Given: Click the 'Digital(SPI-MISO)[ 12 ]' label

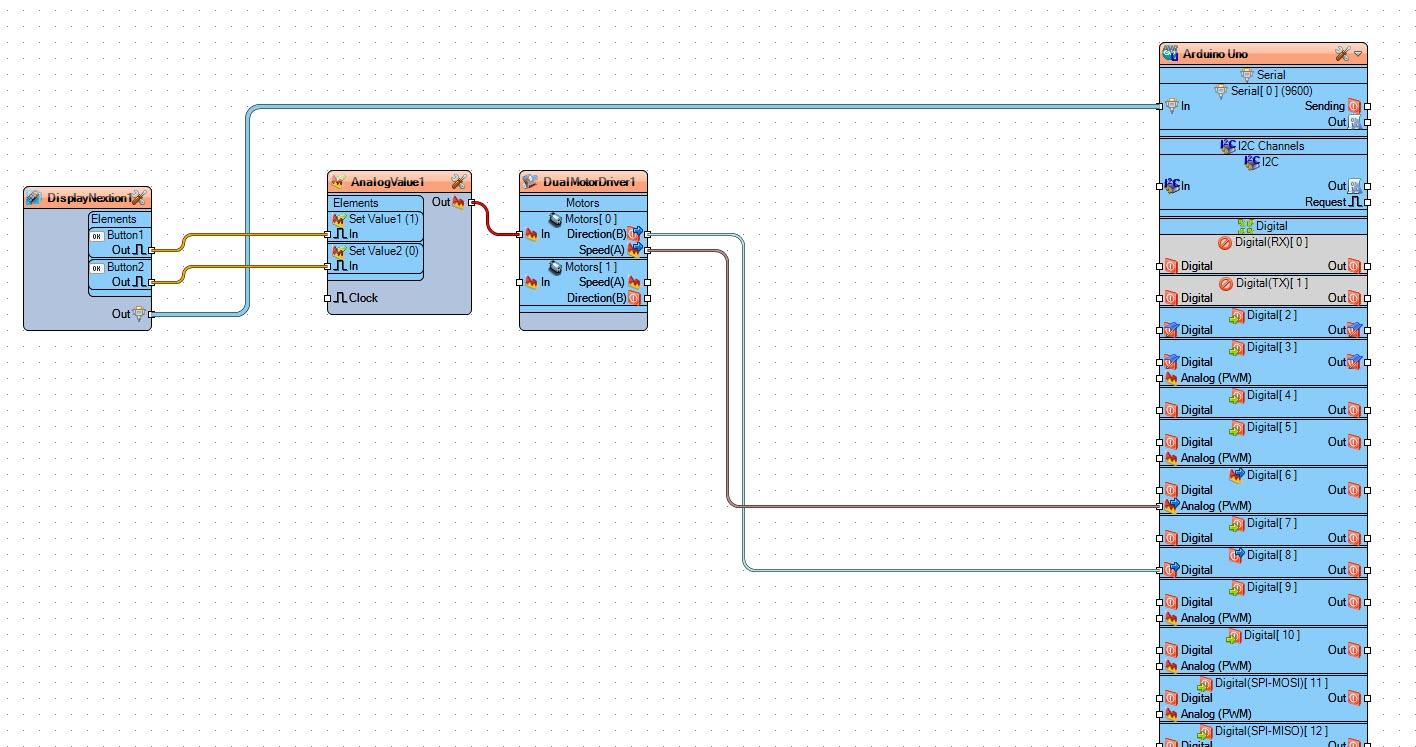Looking at the screenshot, I should click(x=1271, y=731).
